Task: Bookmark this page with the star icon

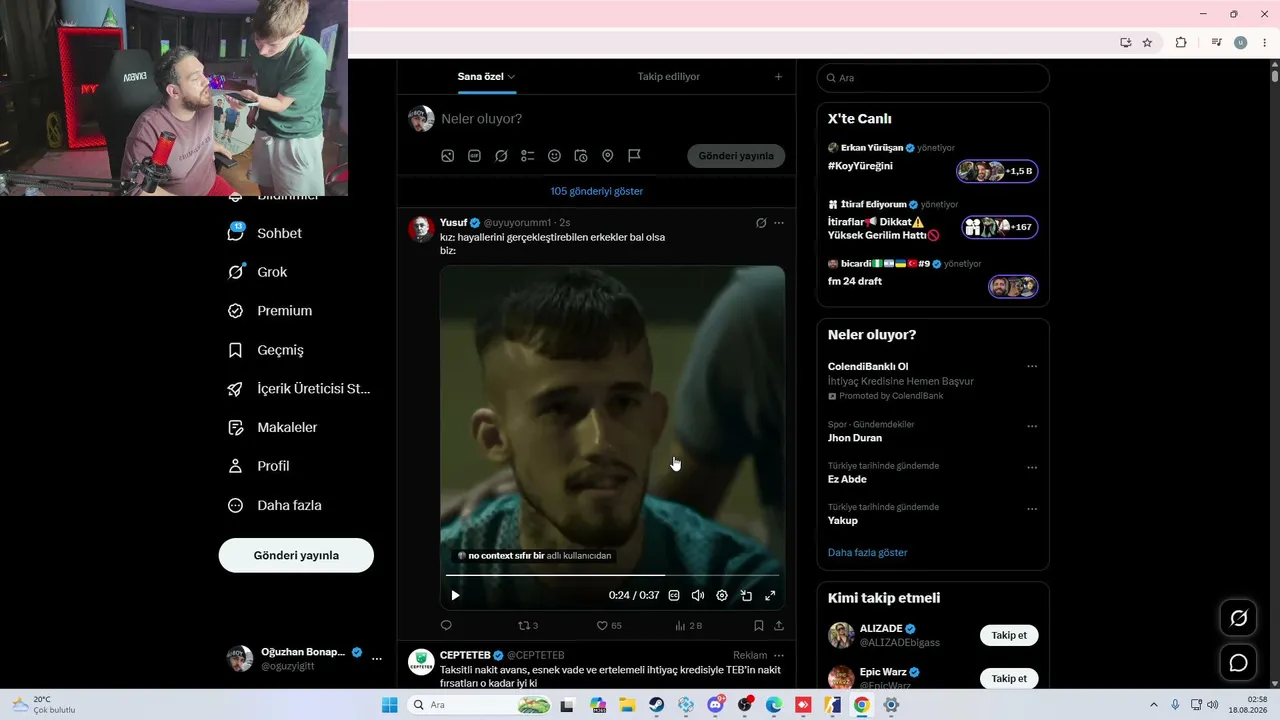Action: (1147, 42)
